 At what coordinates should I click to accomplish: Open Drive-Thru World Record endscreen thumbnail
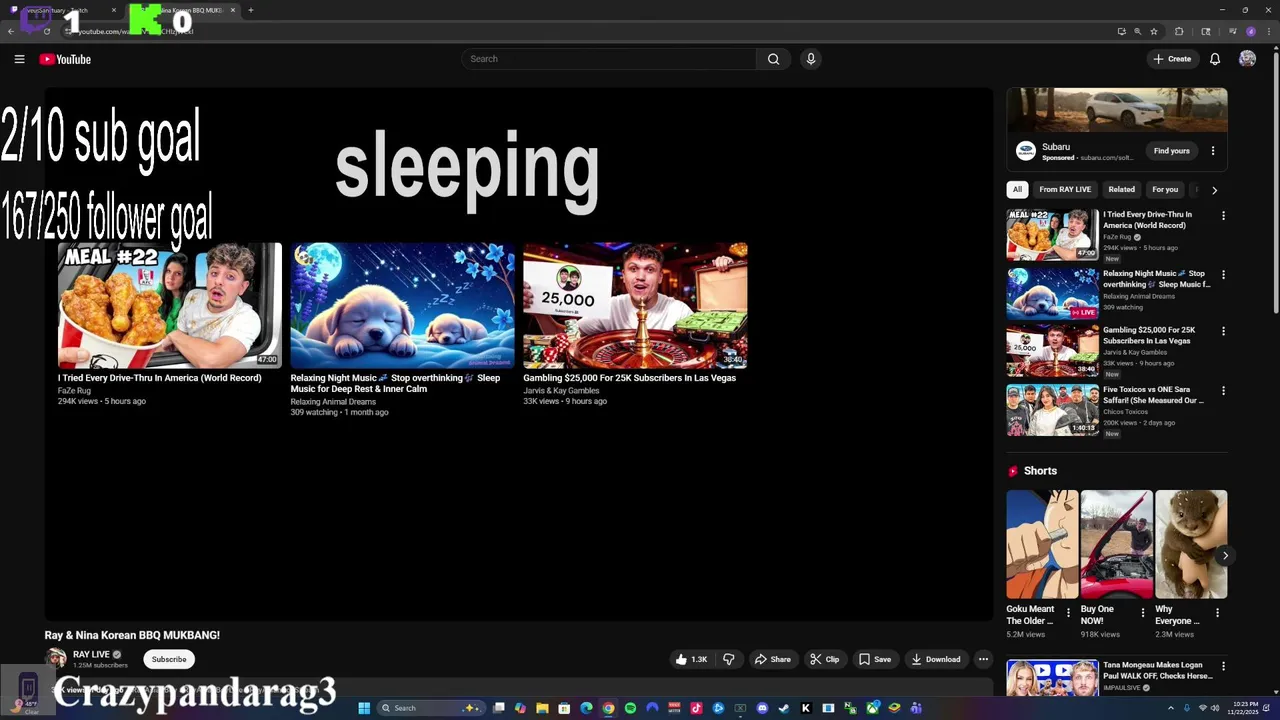tap(170, 305)
